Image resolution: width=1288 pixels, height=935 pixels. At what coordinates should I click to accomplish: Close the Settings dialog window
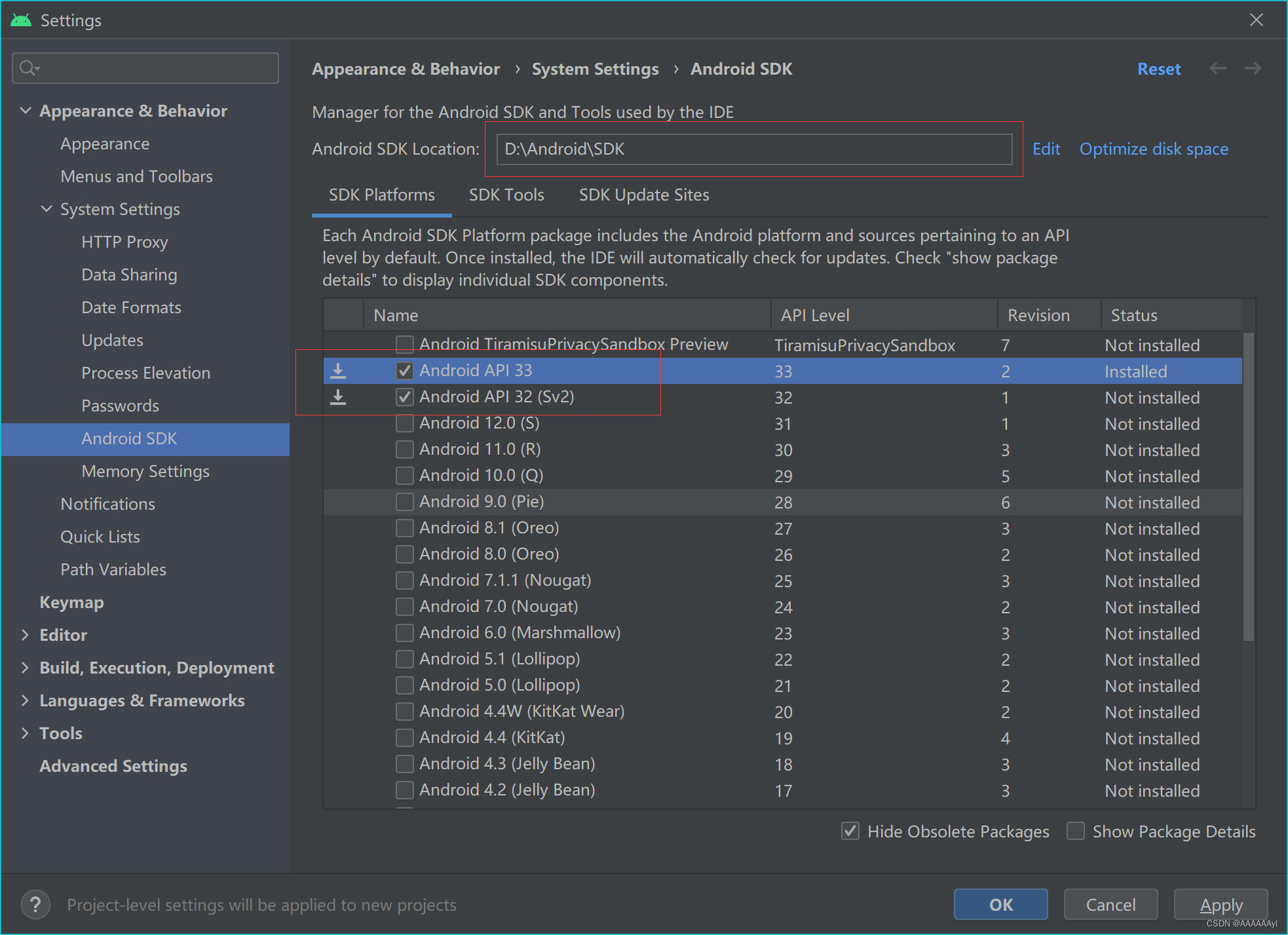point(1256,20)
